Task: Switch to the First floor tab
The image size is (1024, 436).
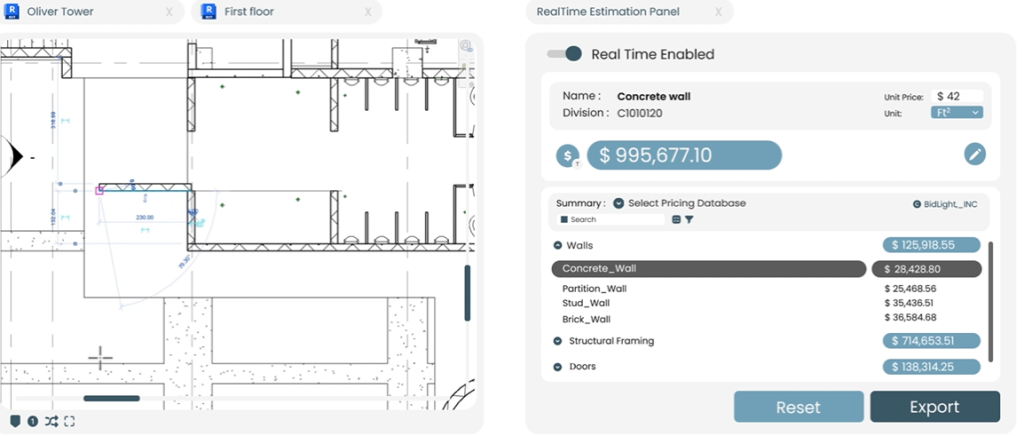Action: tap(286, 12)
